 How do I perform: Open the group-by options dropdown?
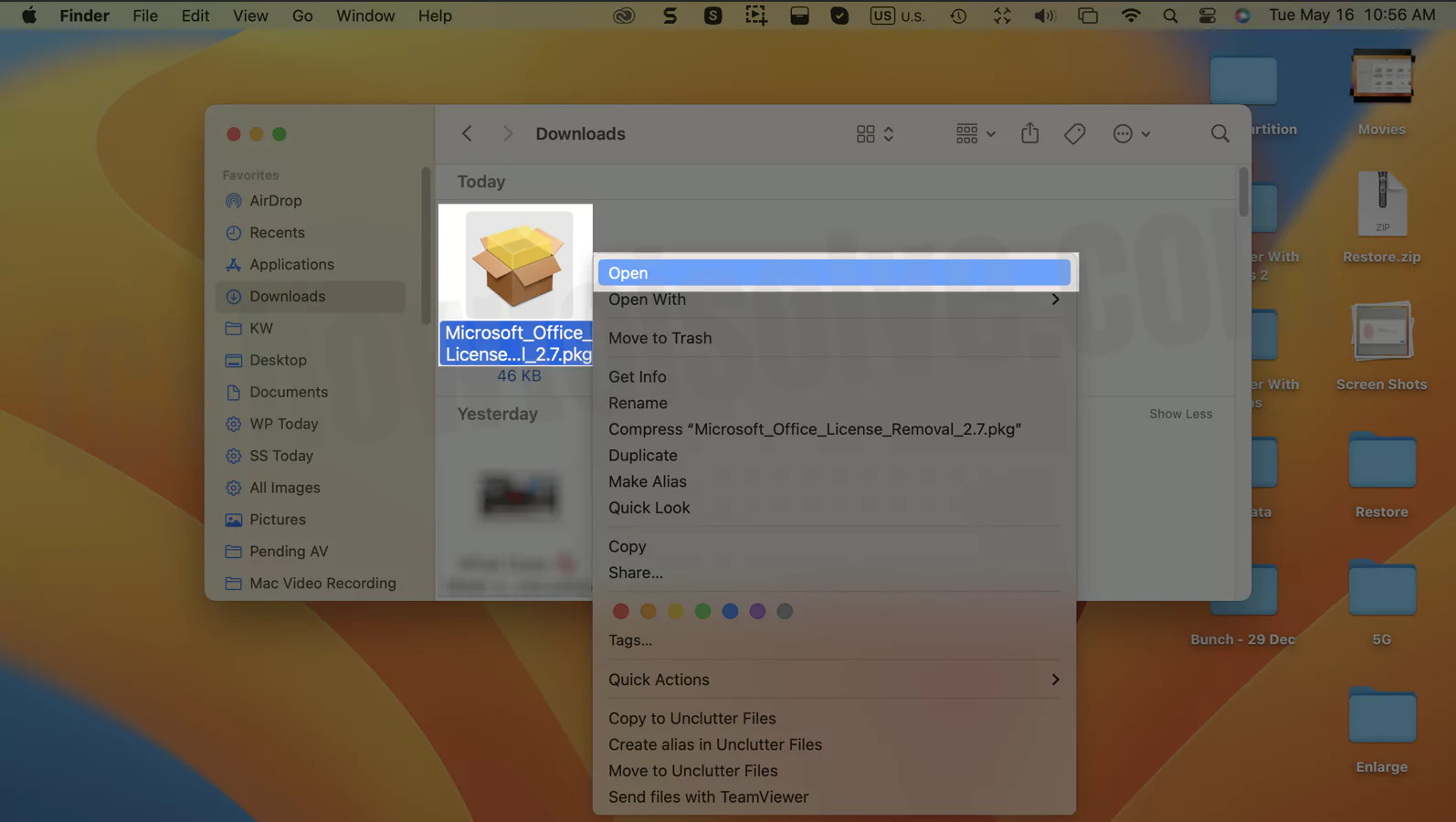(x=975, y=134)
